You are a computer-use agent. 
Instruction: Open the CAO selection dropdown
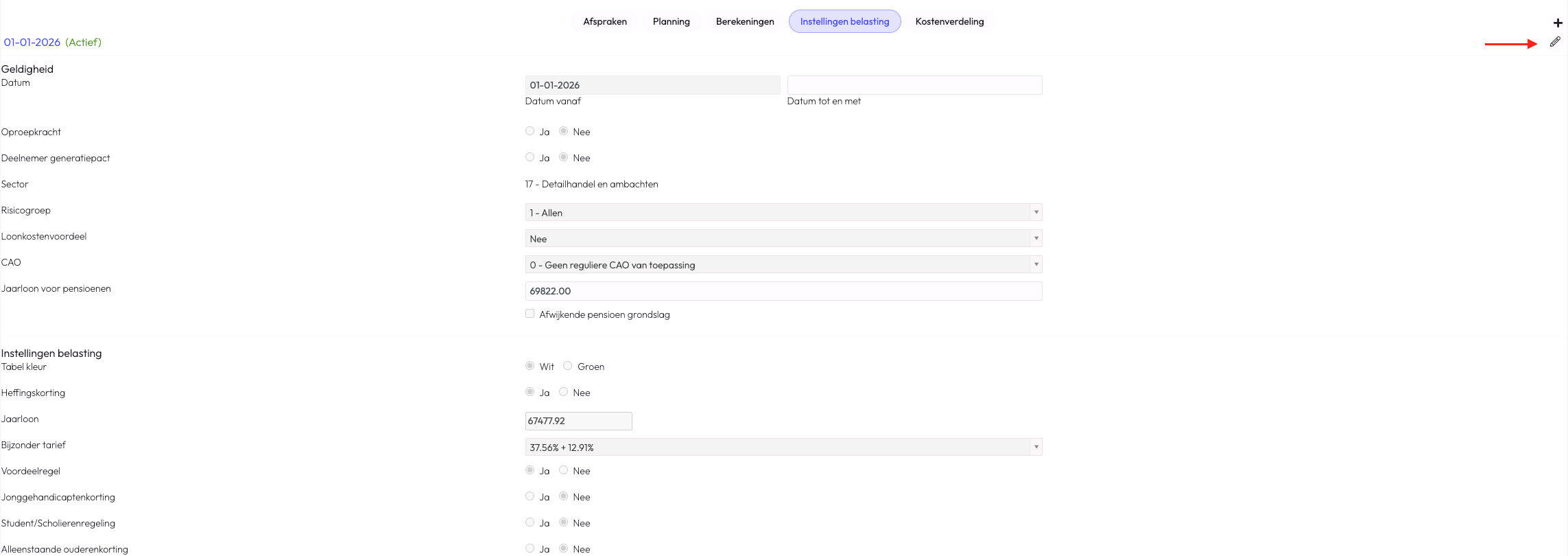click(783, 264)
